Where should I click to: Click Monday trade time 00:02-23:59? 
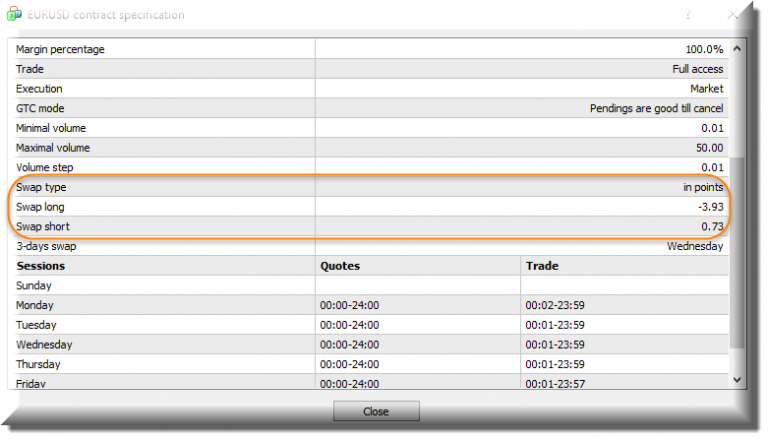[x=555, y=305]
